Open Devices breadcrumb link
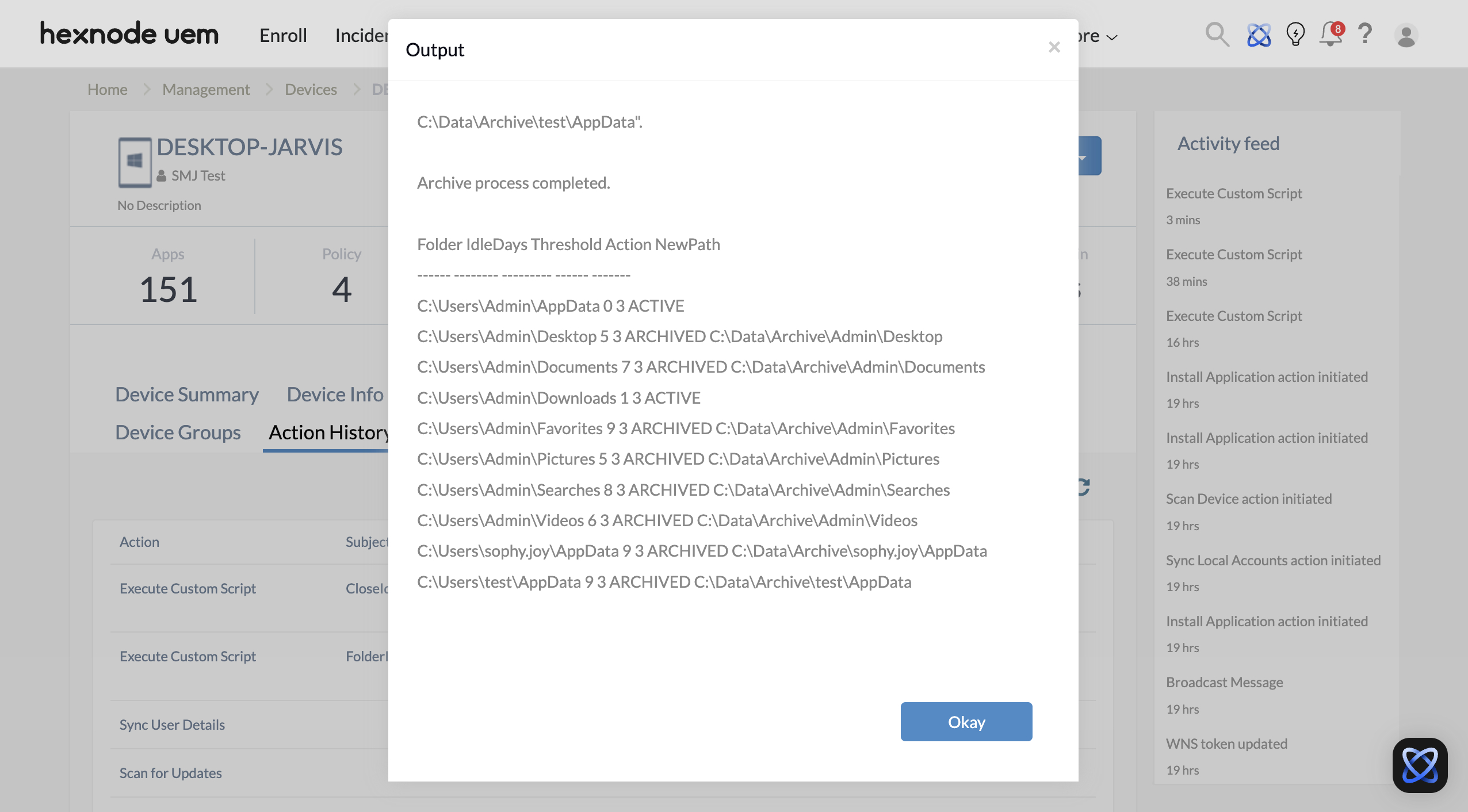Image resolution: width=1468 pixels, height=812 pixels. 311,90
